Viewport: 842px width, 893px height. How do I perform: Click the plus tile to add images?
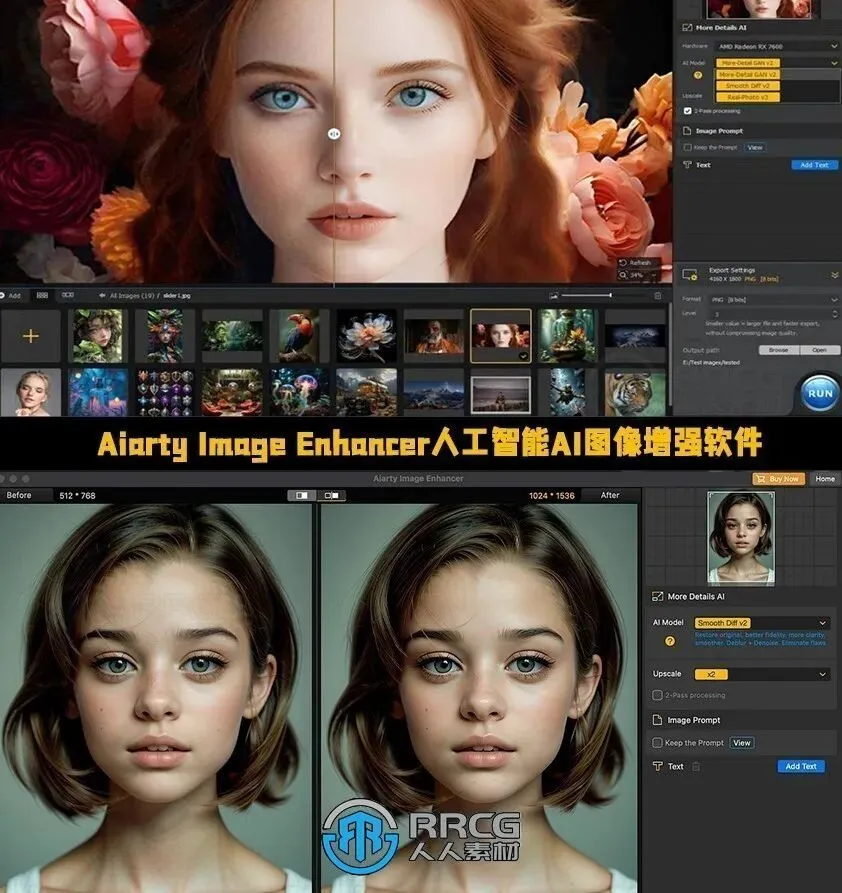30,336
